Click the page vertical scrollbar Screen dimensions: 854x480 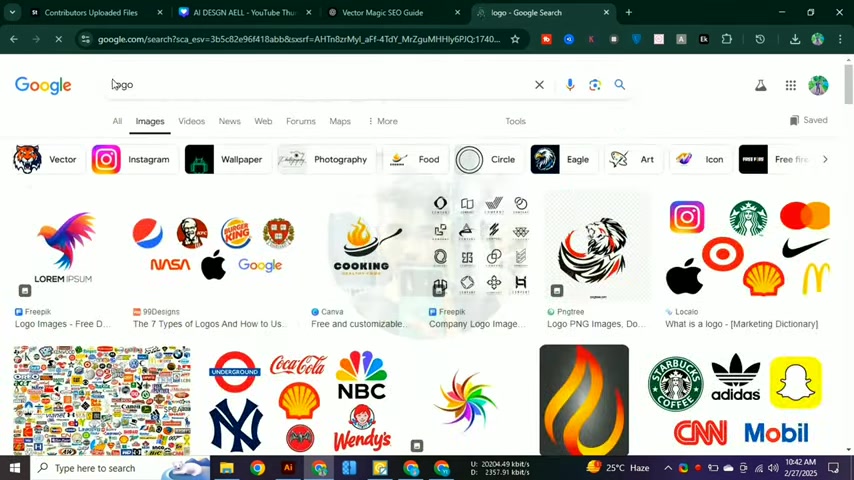click(849, 82)
